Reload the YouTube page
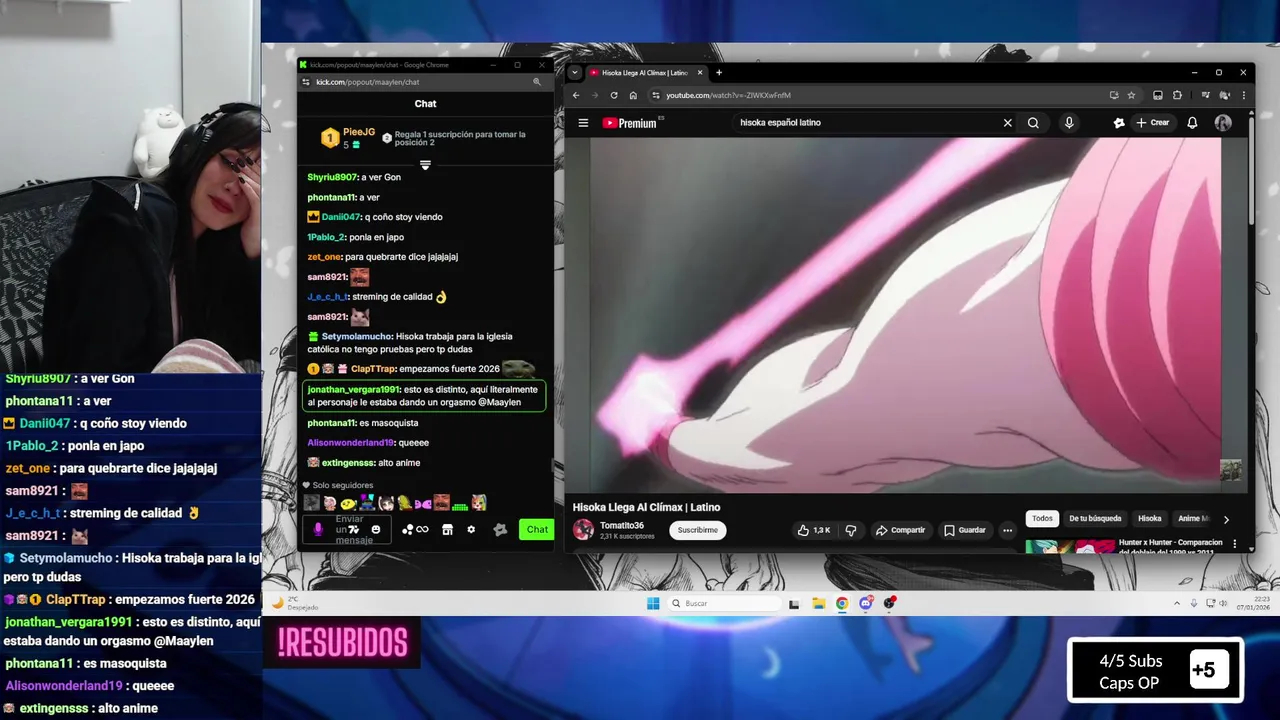1280x720 pixels. [614, 95]
